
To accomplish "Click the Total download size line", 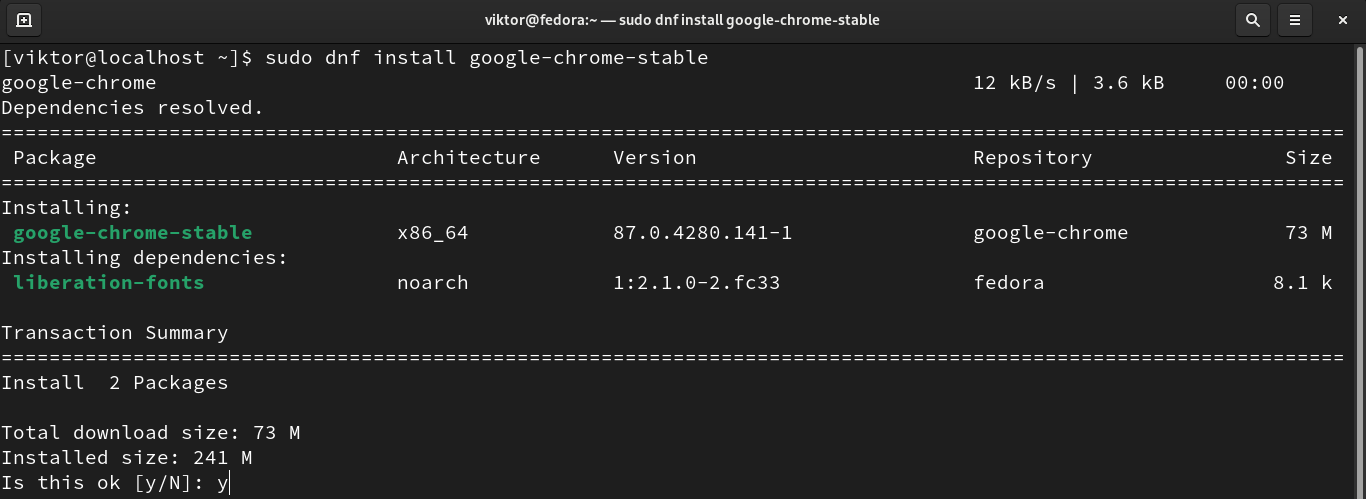I will [150, 433].
